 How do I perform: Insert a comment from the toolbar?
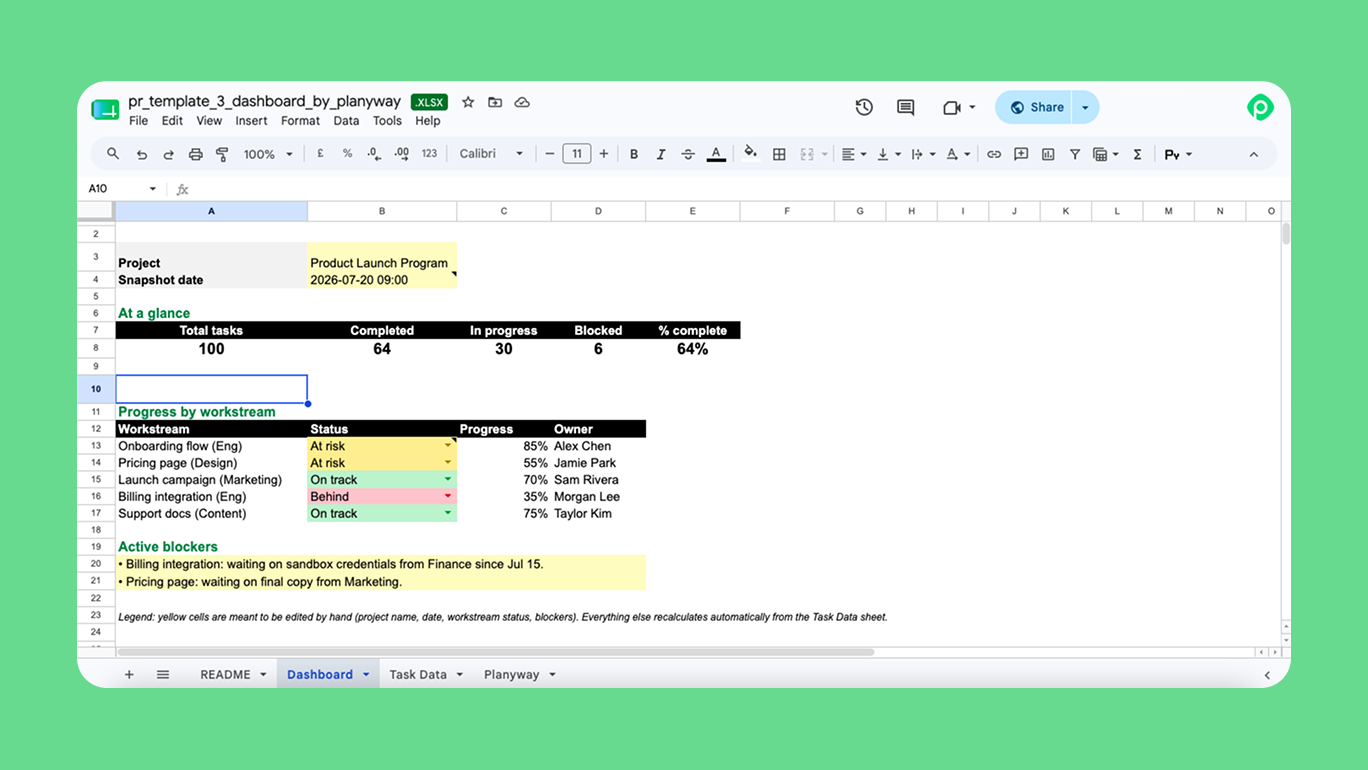(x=1021, y=154)
